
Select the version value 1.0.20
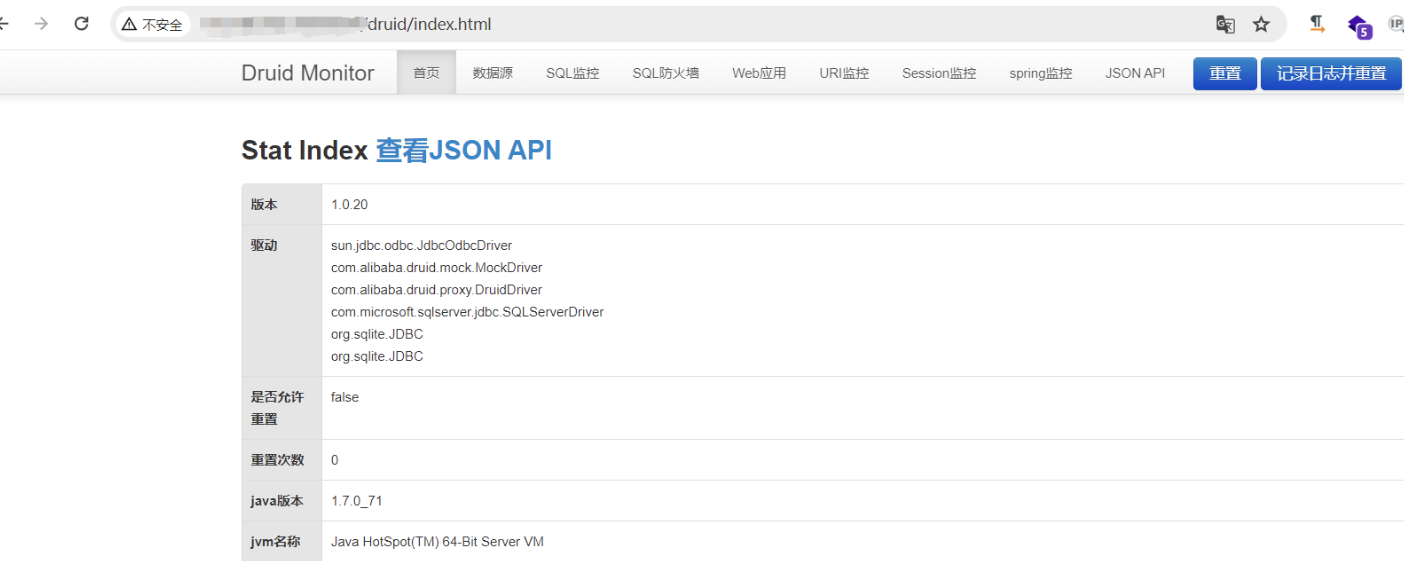click(x=349, y=204)
